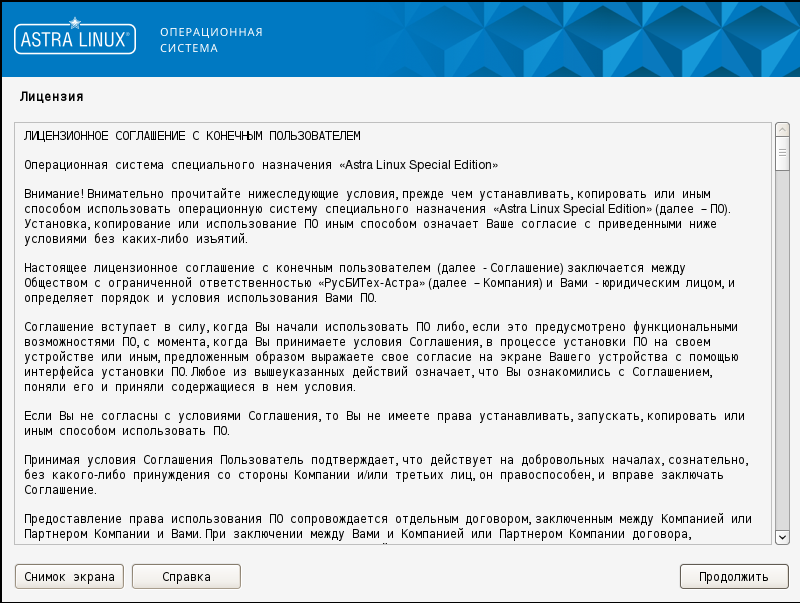Click the line mentioning «Astra Linux Special Edition» назначения

pyautogui.click(x=261, y=165)
